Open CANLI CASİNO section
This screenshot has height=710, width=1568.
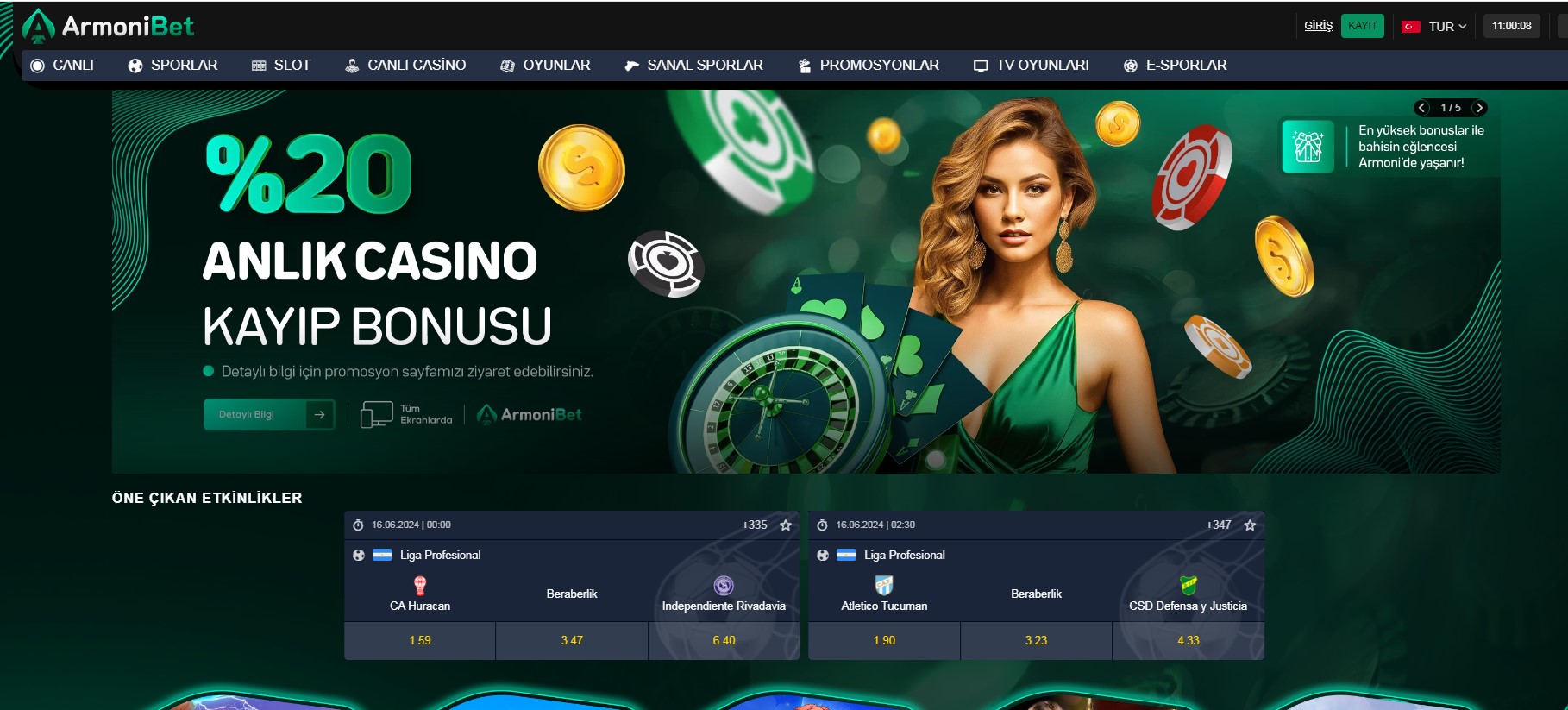pyautogui.click(x=405, y=66)
